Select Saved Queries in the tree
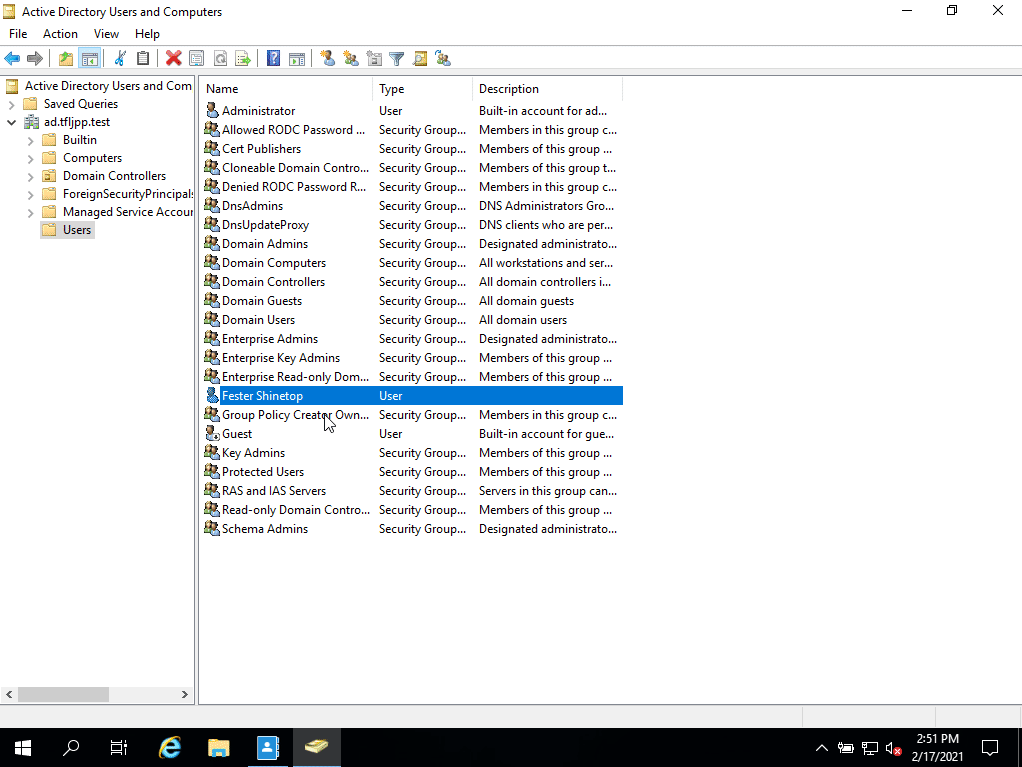This screenshot has height=767, width=1022. [80, 104]
